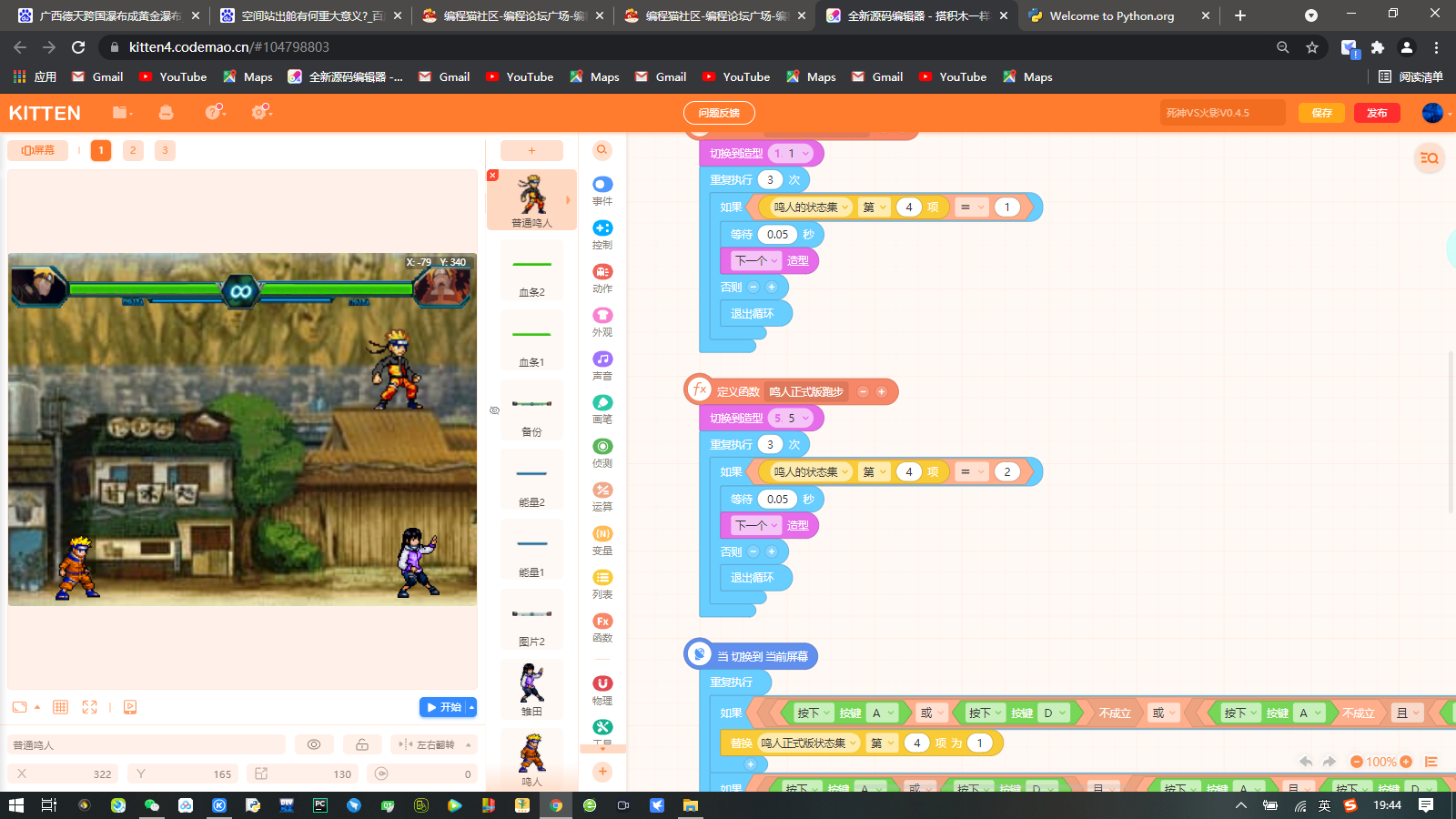
Task: Open the 广西德天跨国瀑布 browser tab
Action: click(x=110, y=15)
